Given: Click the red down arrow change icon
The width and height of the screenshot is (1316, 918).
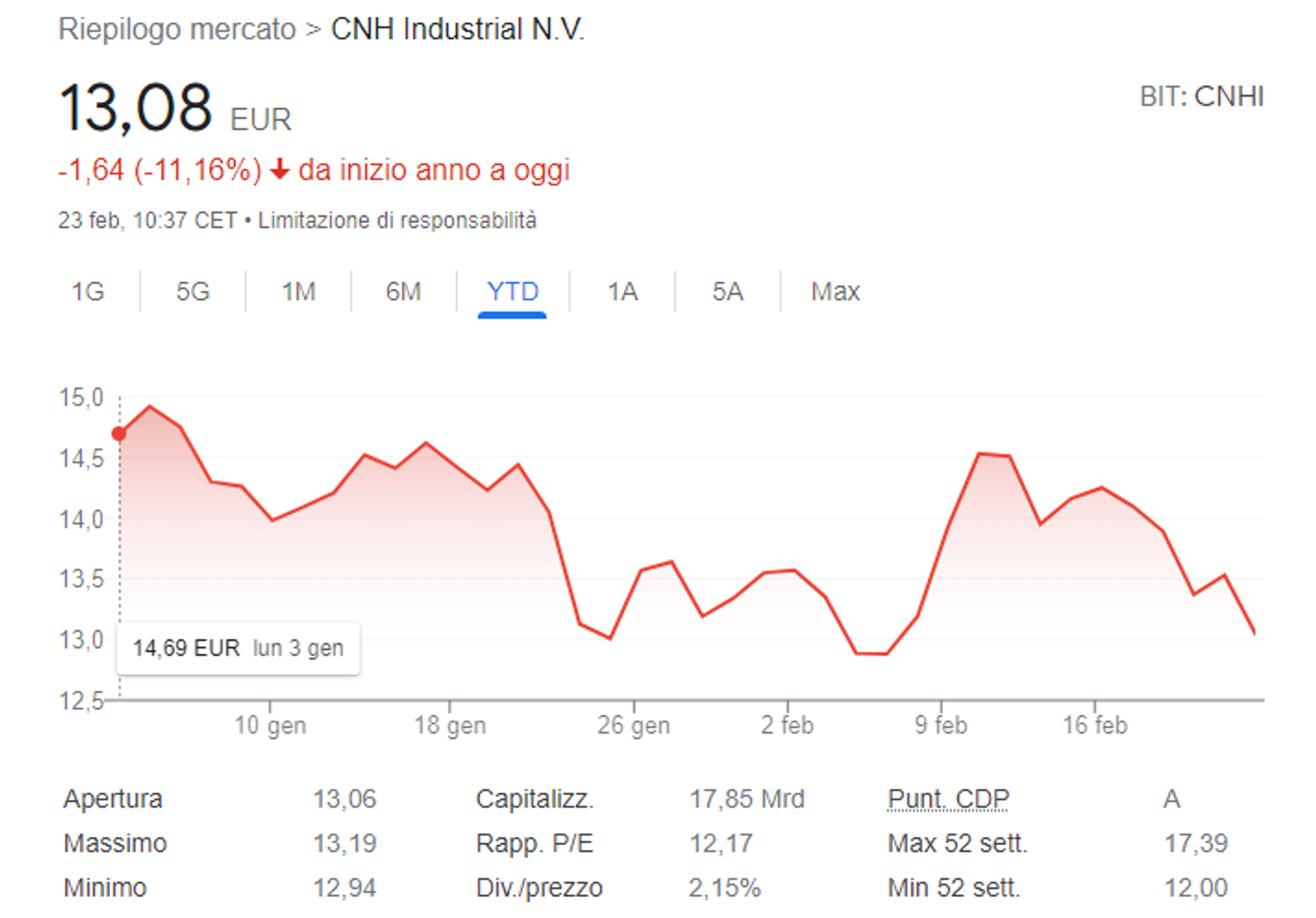Looking at the screenshot, I should [x=280, y=169].
